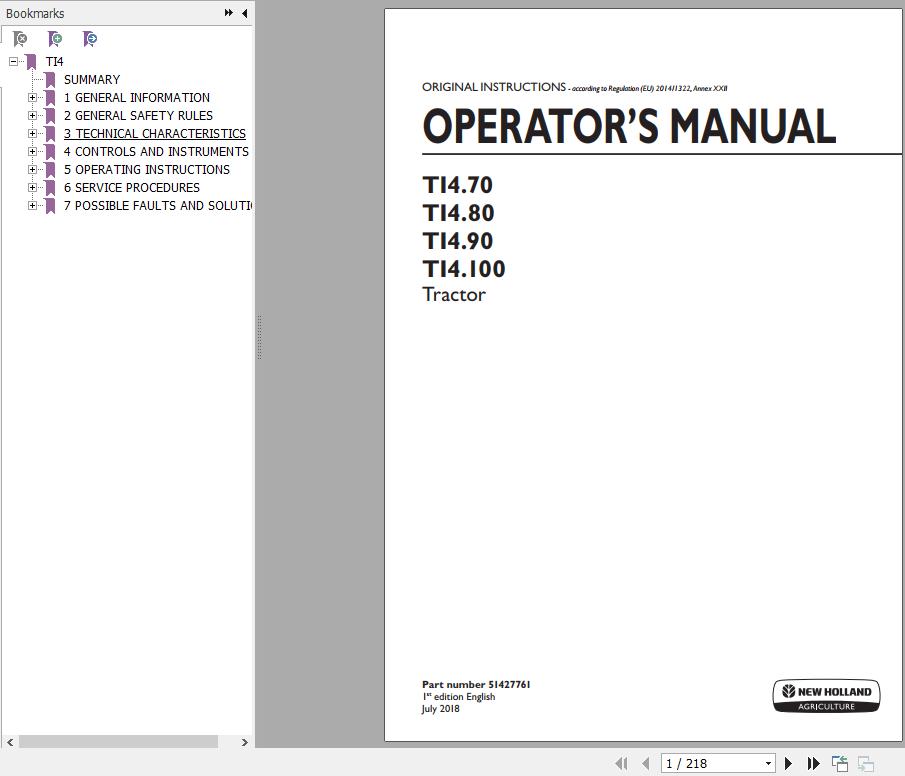Viewport: 905px width, 776px height.
Task: Expand the 6 SERVICE PROCEDURES bookmark
Action: [x=32, y=188]
